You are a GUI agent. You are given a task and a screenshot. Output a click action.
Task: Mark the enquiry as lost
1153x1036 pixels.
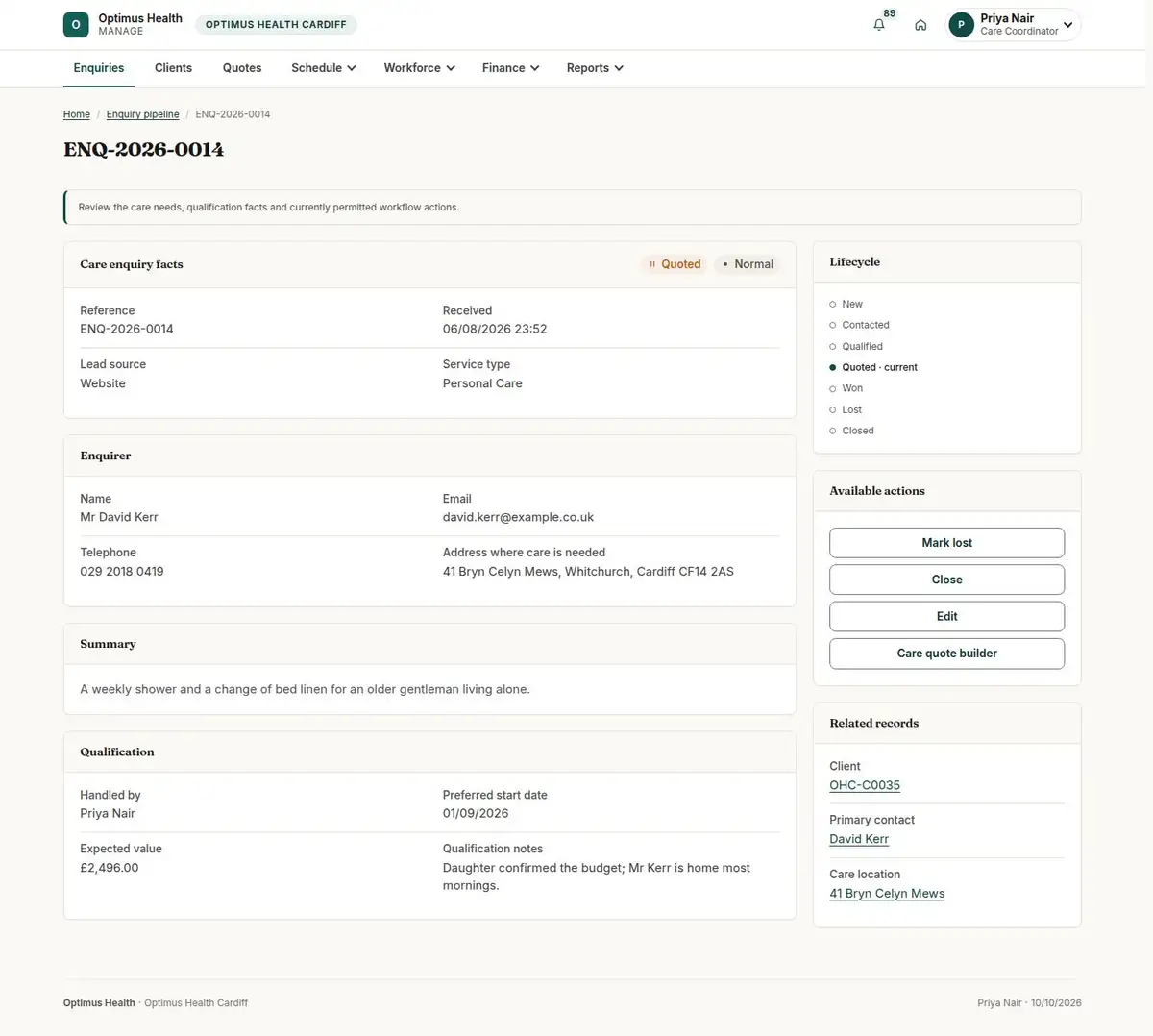point(947,543)
